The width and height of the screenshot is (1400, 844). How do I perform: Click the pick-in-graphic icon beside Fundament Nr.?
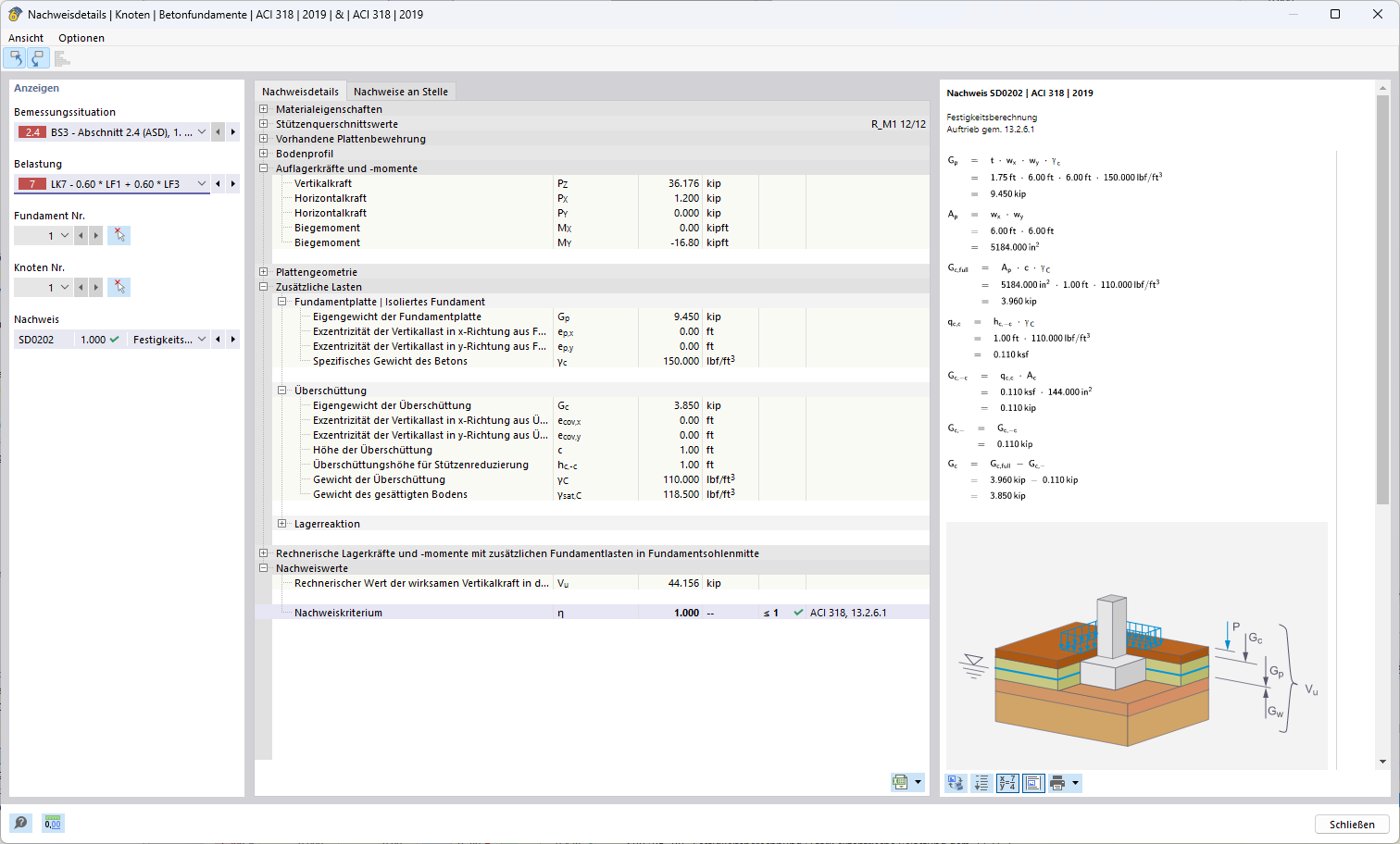point(119,235)
